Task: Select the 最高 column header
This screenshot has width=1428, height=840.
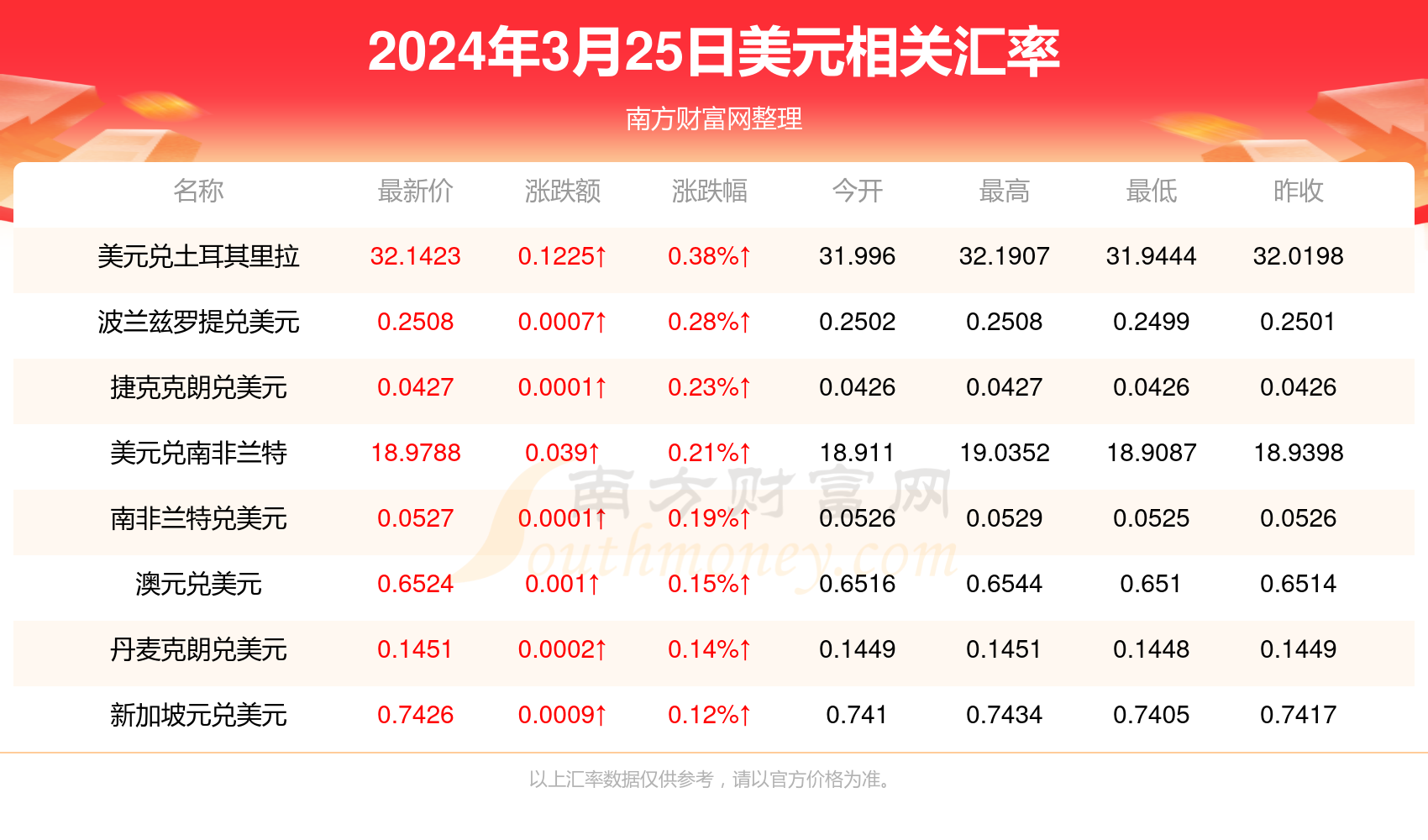Action: [1004, 191]
